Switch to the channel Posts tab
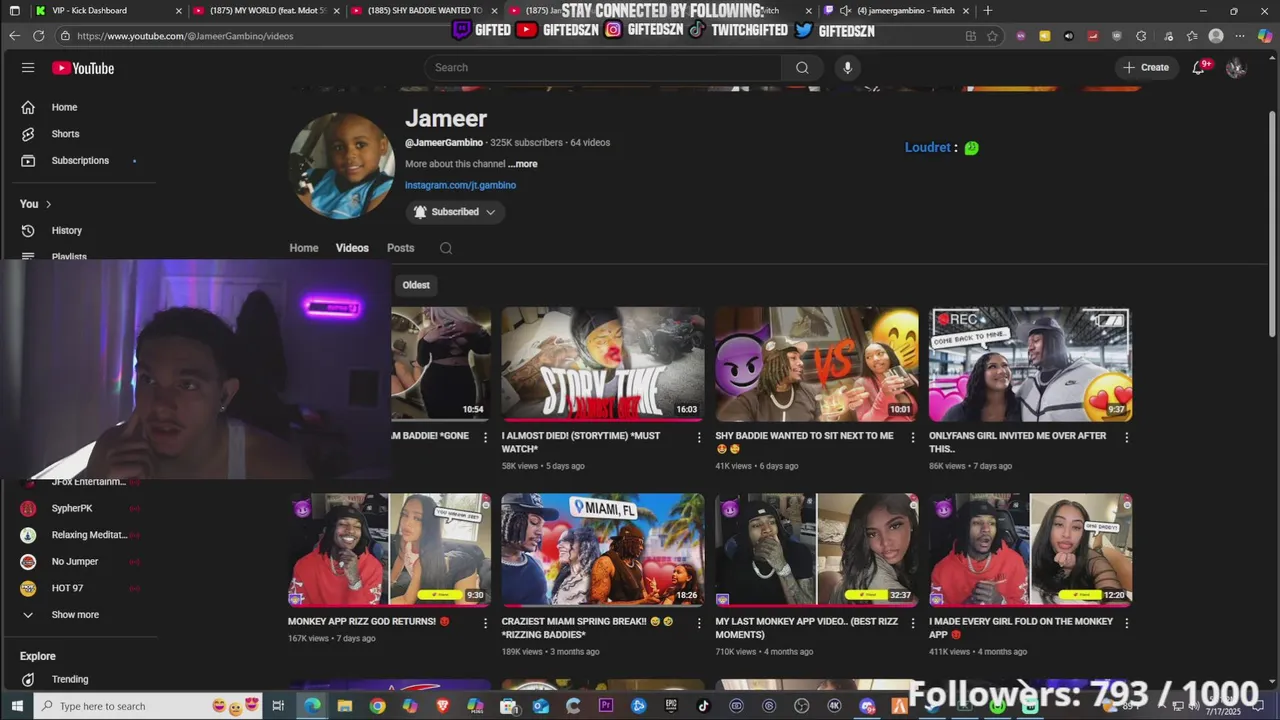 400,248
